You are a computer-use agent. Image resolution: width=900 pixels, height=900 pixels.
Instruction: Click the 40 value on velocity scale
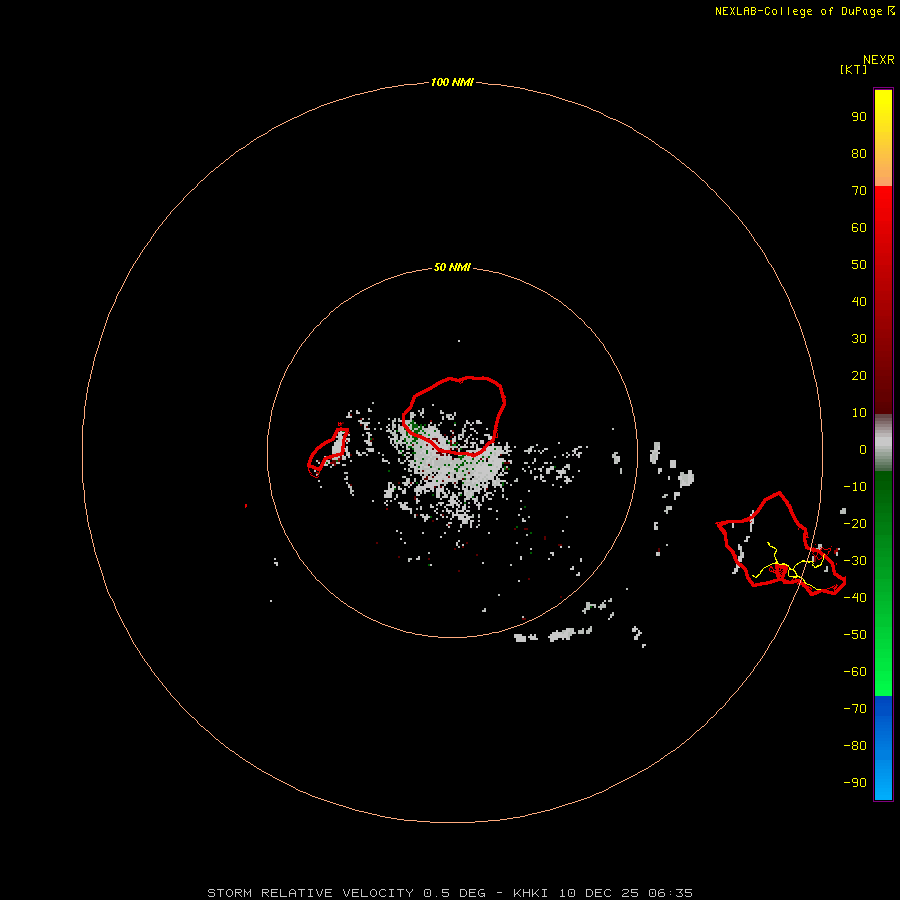click(859, 302)
